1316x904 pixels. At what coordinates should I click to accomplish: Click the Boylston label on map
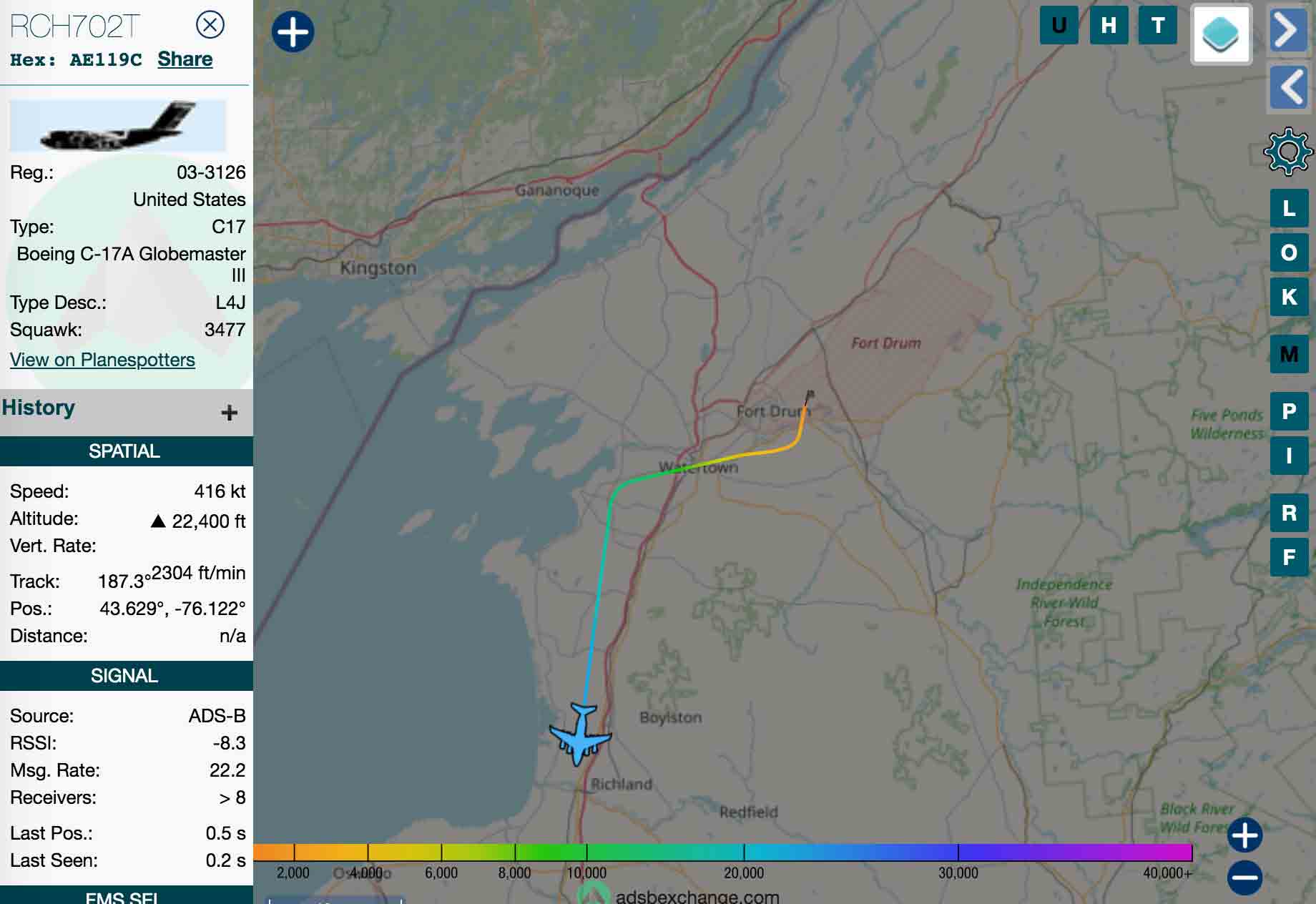pyautogui.click(x=670, y=717)
